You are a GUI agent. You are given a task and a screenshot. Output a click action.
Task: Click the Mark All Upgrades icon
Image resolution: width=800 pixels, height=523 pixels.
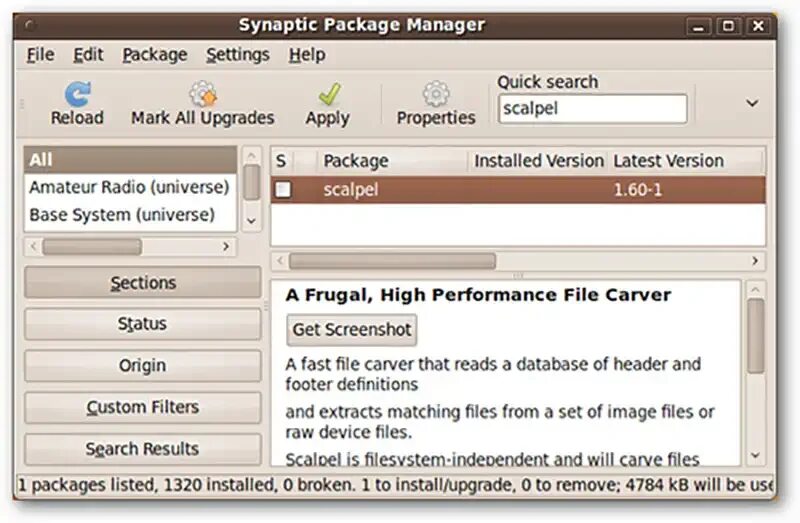click(x=203, y=94)
